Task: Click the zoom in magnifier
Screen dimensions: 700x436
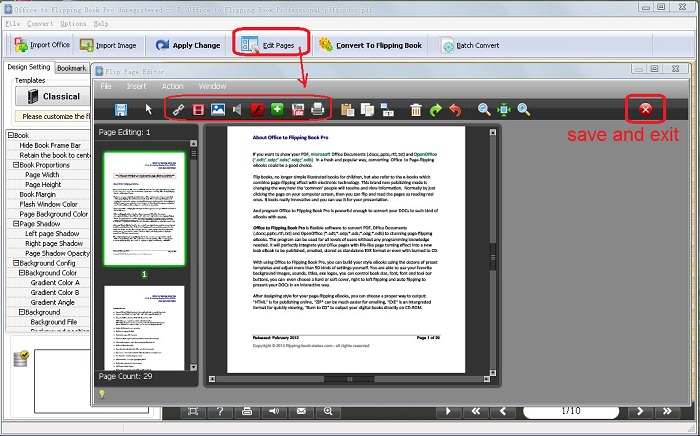Action: [x=524, y=110]
